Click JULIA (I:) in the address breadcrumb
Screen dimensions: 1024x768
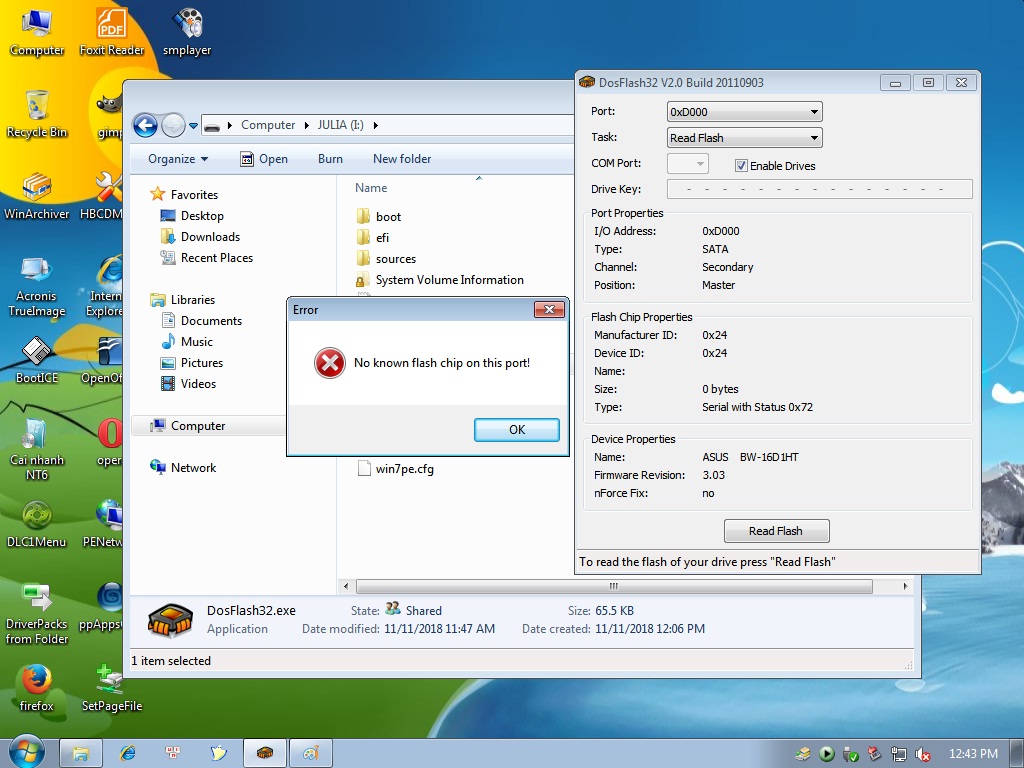340,125
